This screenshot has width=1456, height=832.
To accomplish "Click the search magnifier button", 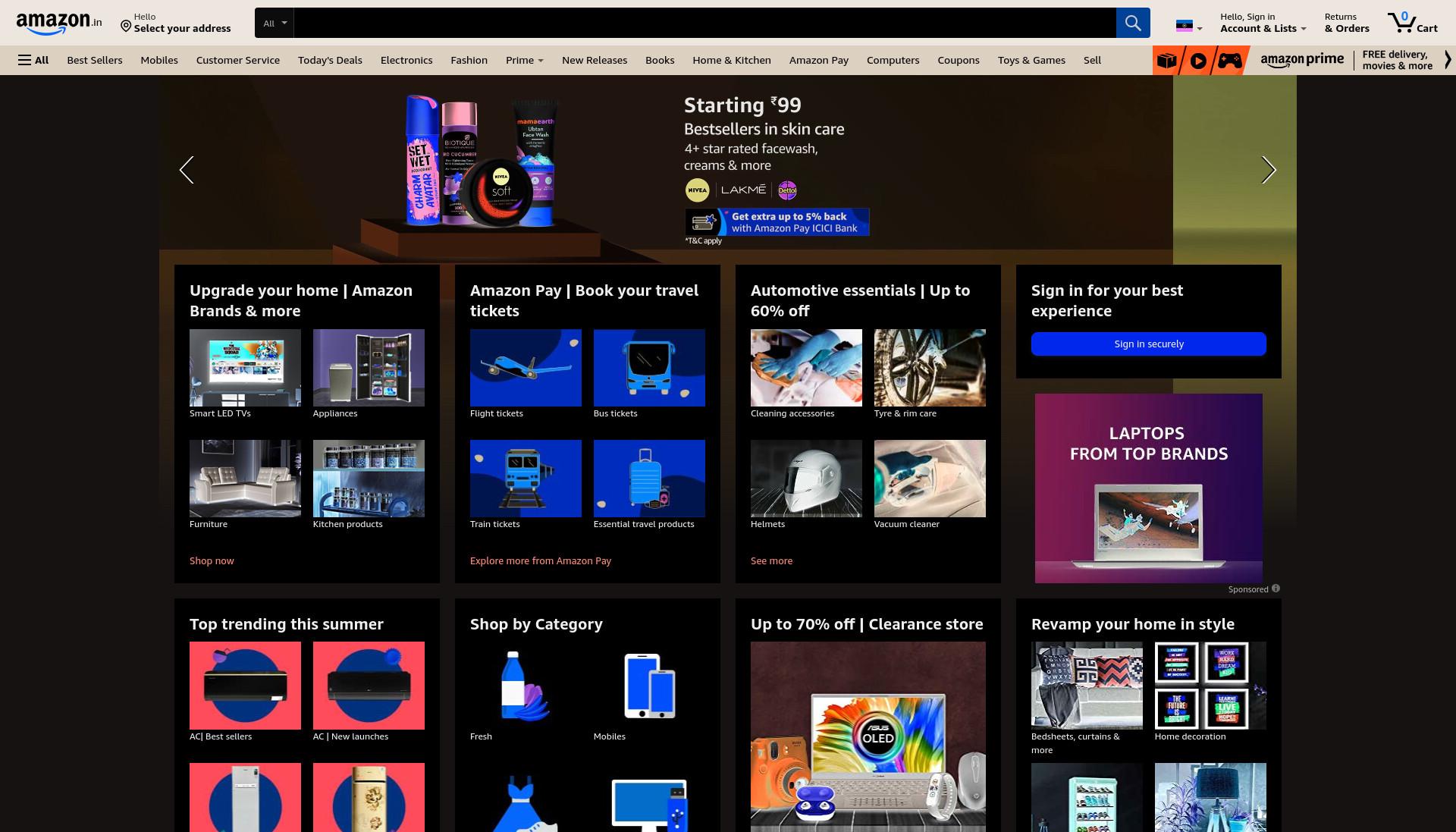I will tap(1133, 23).
